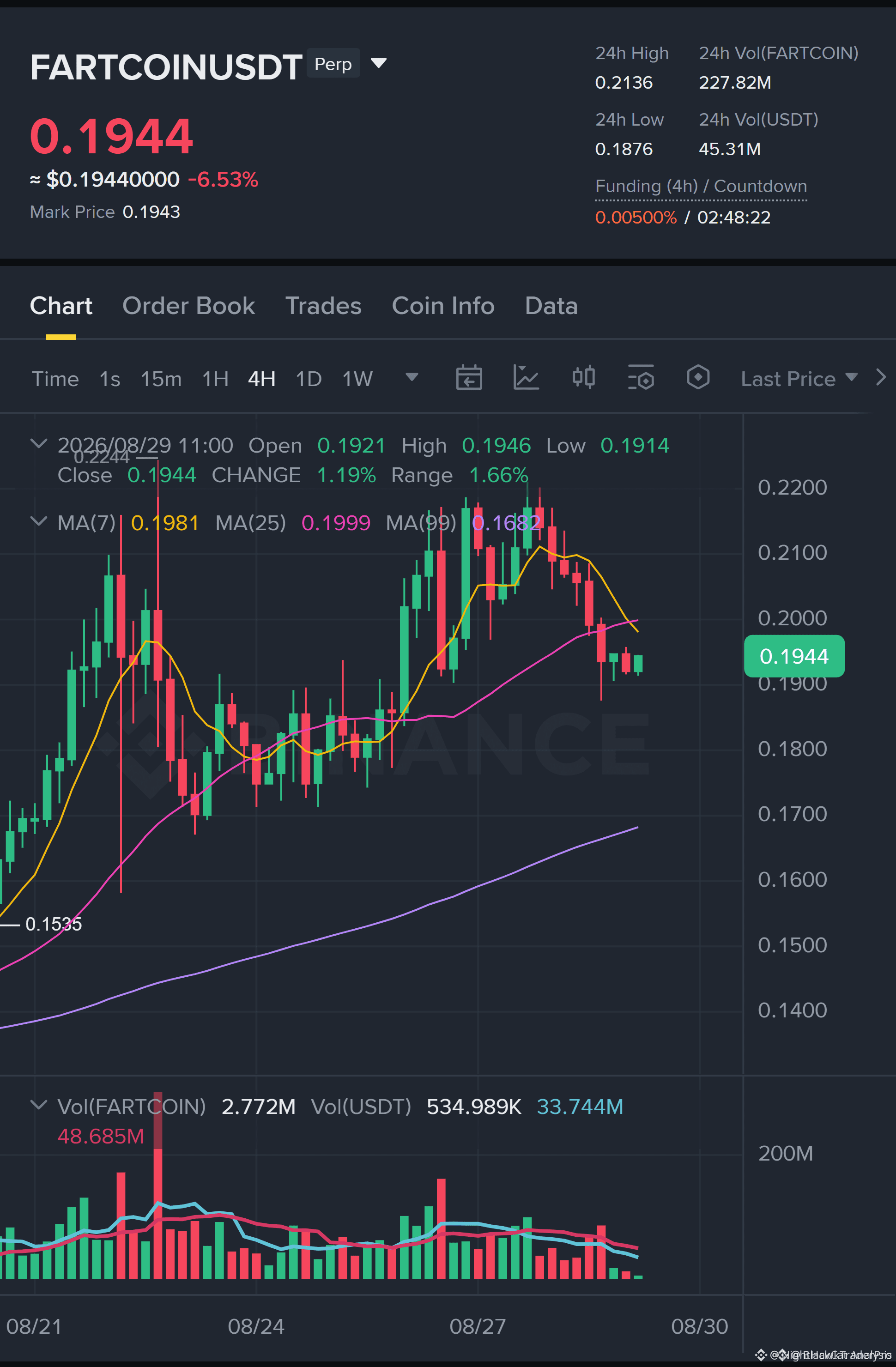Select the 15m chart interval

161,379
